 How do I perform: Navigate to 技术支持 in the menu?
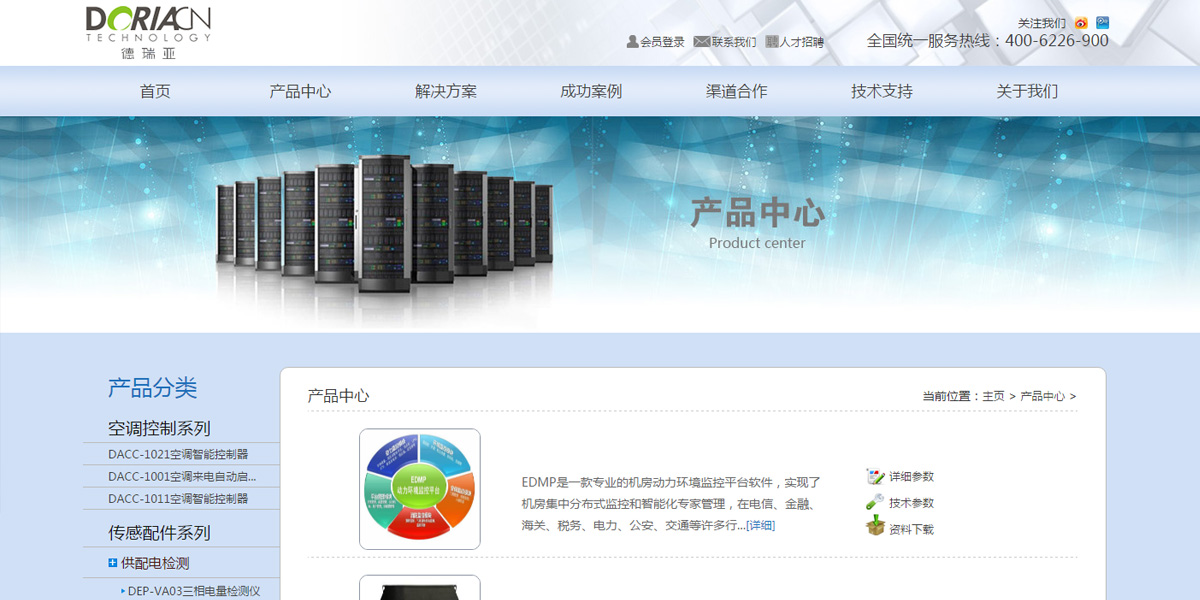[x=882, y=91]
